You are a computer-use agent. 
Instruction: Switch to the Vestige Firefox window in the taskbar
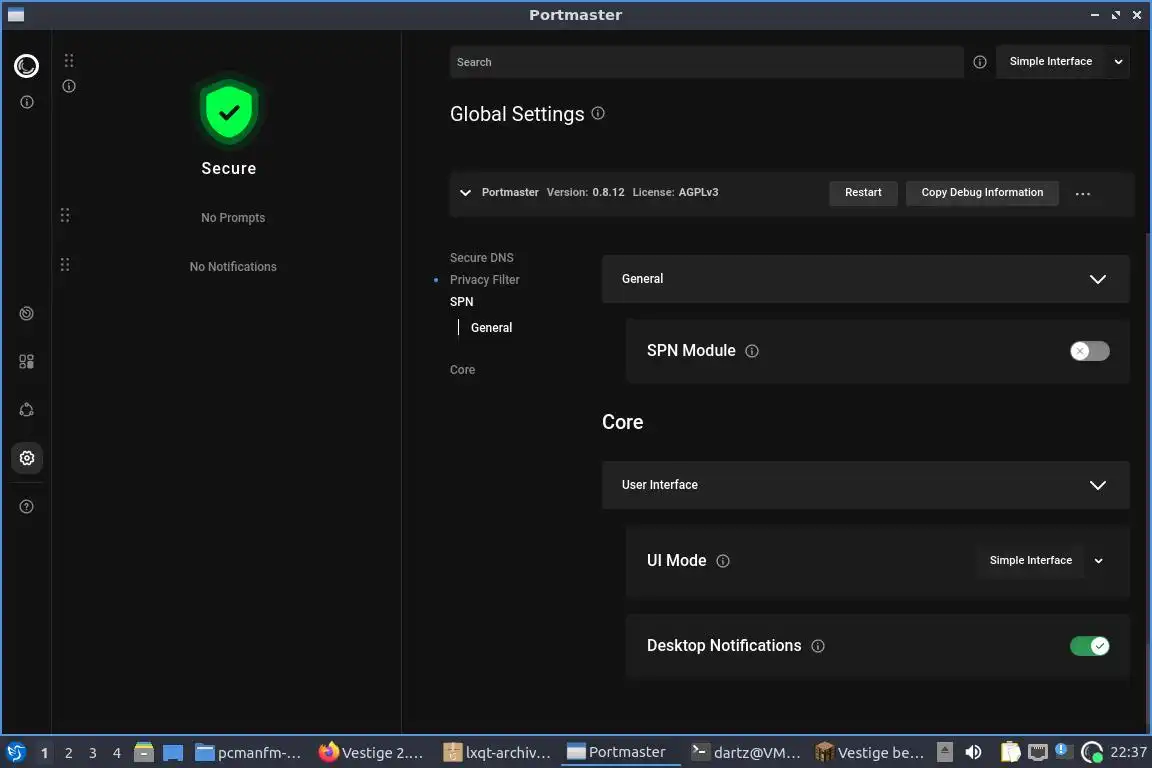tap(373, 753)
